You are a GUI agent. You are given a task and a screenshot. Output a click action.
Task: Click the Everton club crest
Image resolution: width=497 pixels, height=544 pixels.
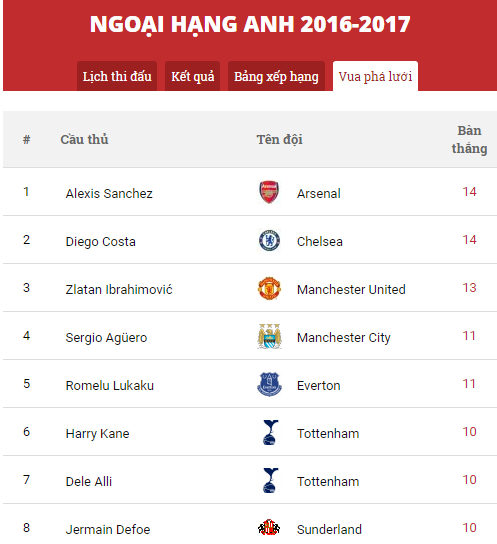(269, 384)
